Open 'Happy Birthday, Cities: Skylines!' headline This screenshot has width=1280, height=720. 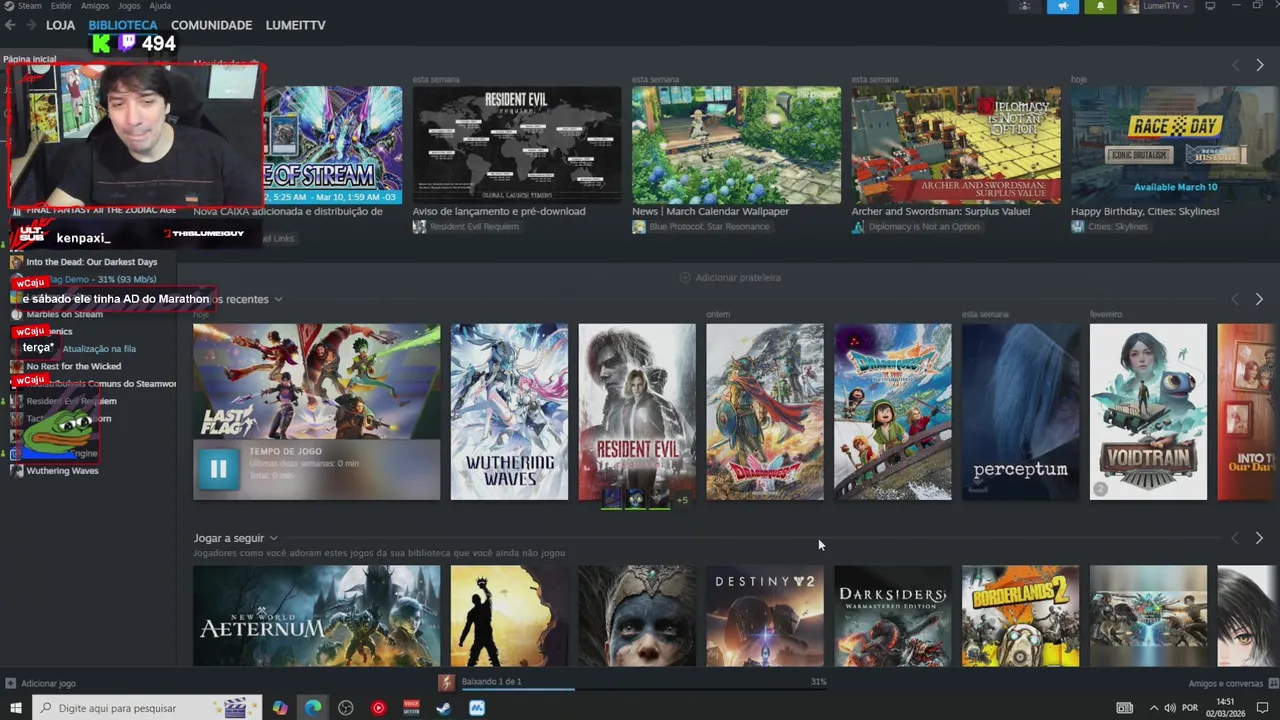[x=1145, y=211]
